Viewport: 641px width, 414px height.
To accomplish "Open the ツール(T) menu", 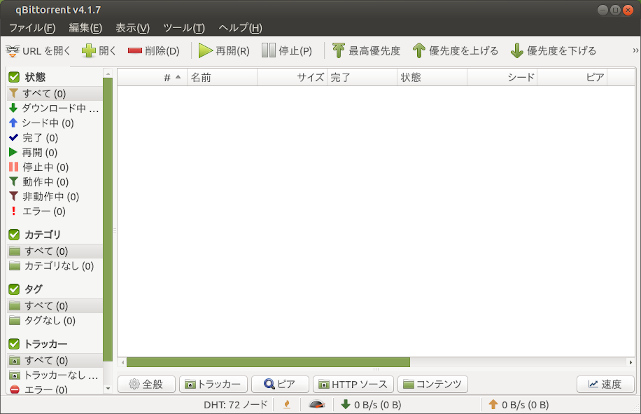I will coord(183,28).
